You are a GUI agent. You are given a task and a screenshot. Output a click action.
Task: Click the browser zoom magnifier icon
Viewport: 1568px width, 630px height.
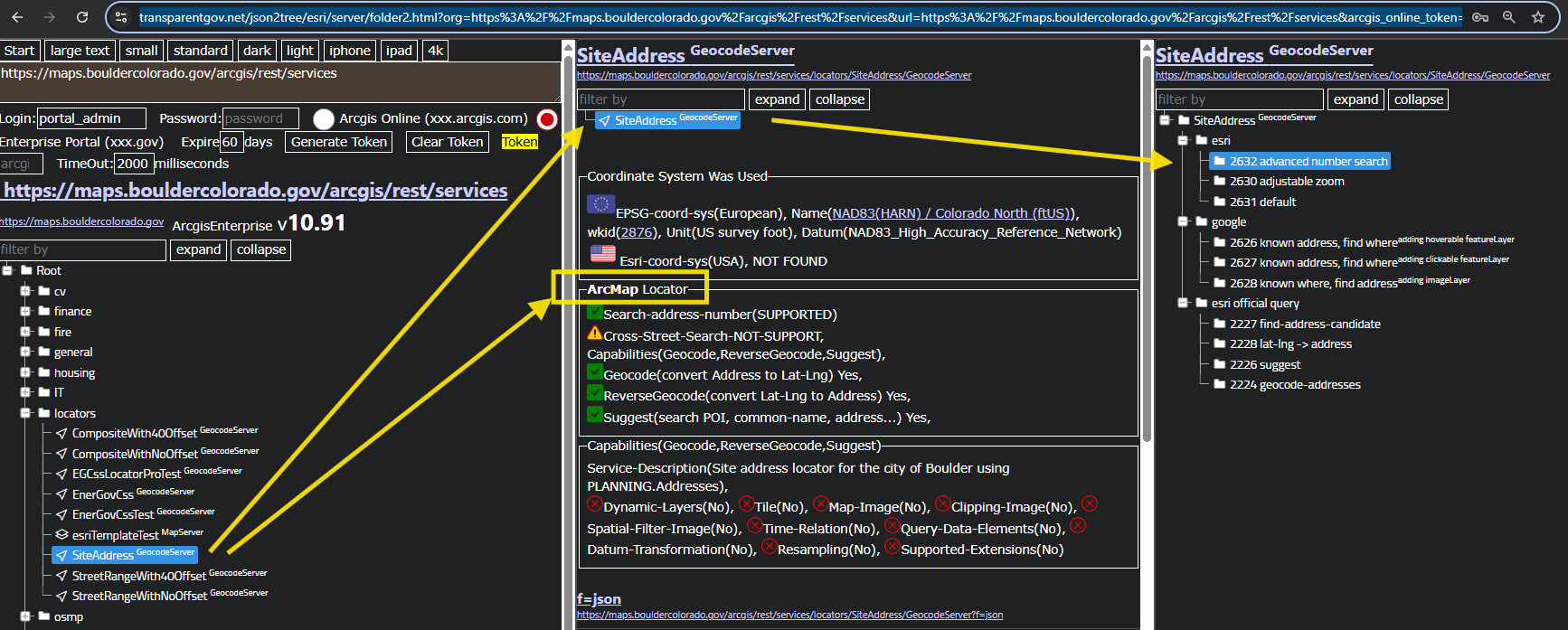(x=1508, y=17)
